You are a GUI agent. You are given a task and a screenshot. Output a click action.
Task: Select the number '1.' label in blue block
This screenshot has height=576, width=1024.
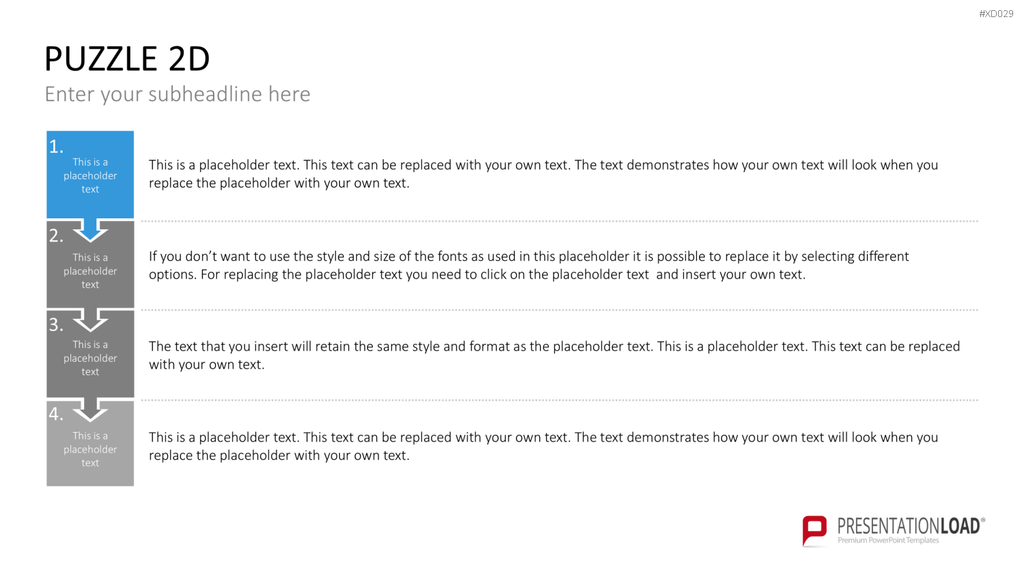click(56, 147)
